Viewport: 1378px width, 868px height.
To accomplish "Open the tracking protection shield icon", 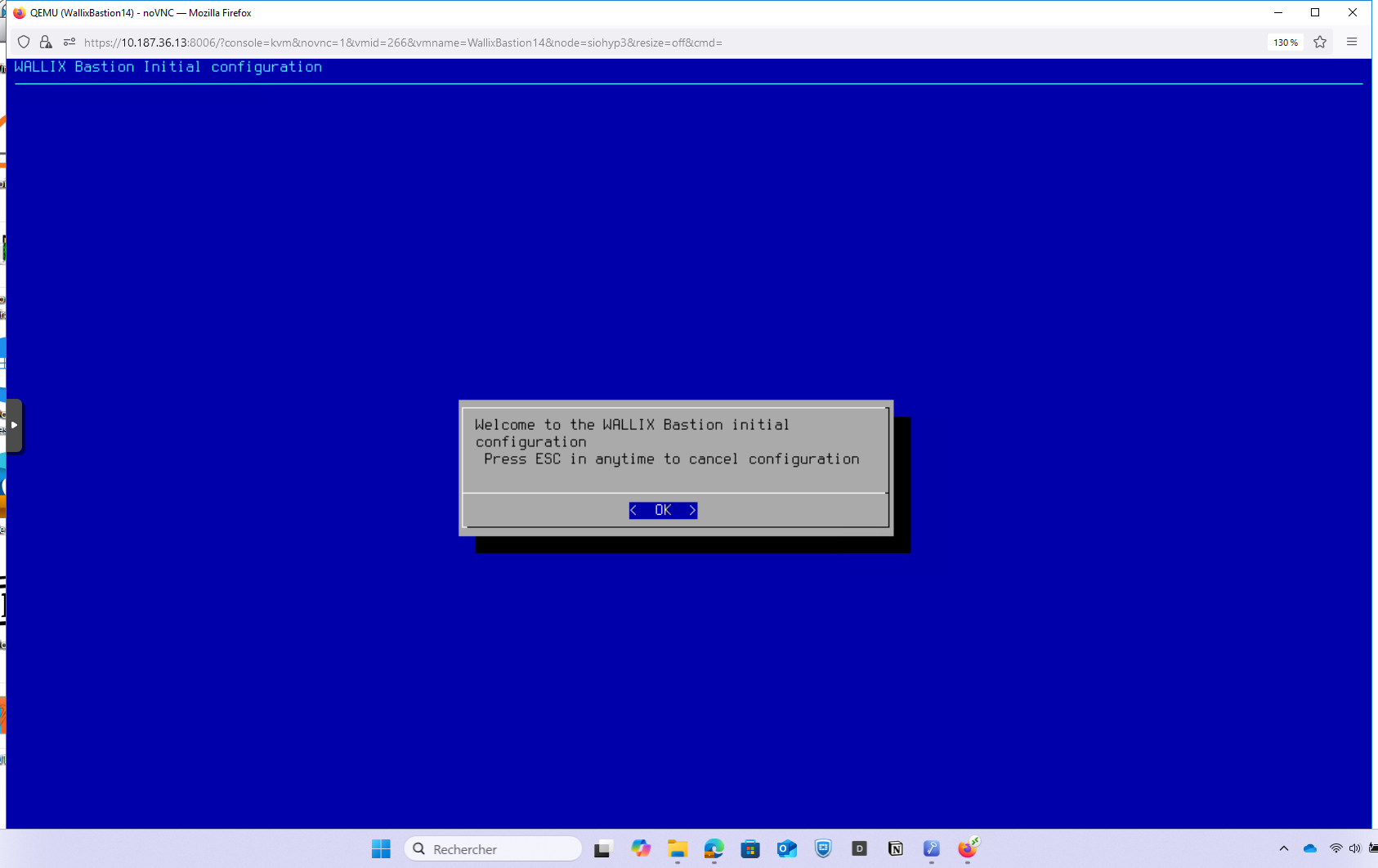I will tap(24, 43).
